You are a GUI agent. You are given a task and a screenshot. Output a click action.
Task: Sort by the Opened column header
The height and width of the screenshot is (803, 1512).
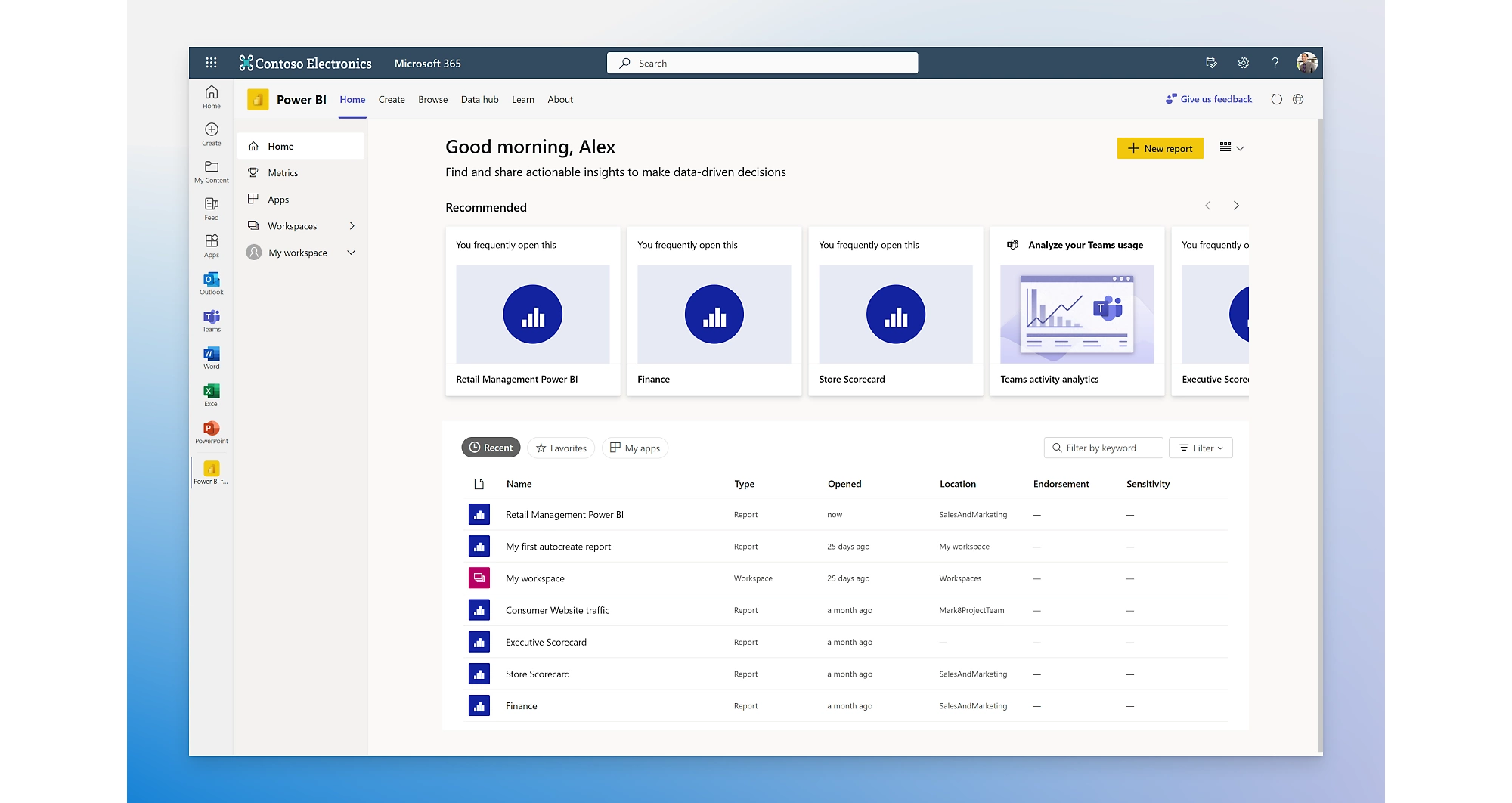coord(844,484)
